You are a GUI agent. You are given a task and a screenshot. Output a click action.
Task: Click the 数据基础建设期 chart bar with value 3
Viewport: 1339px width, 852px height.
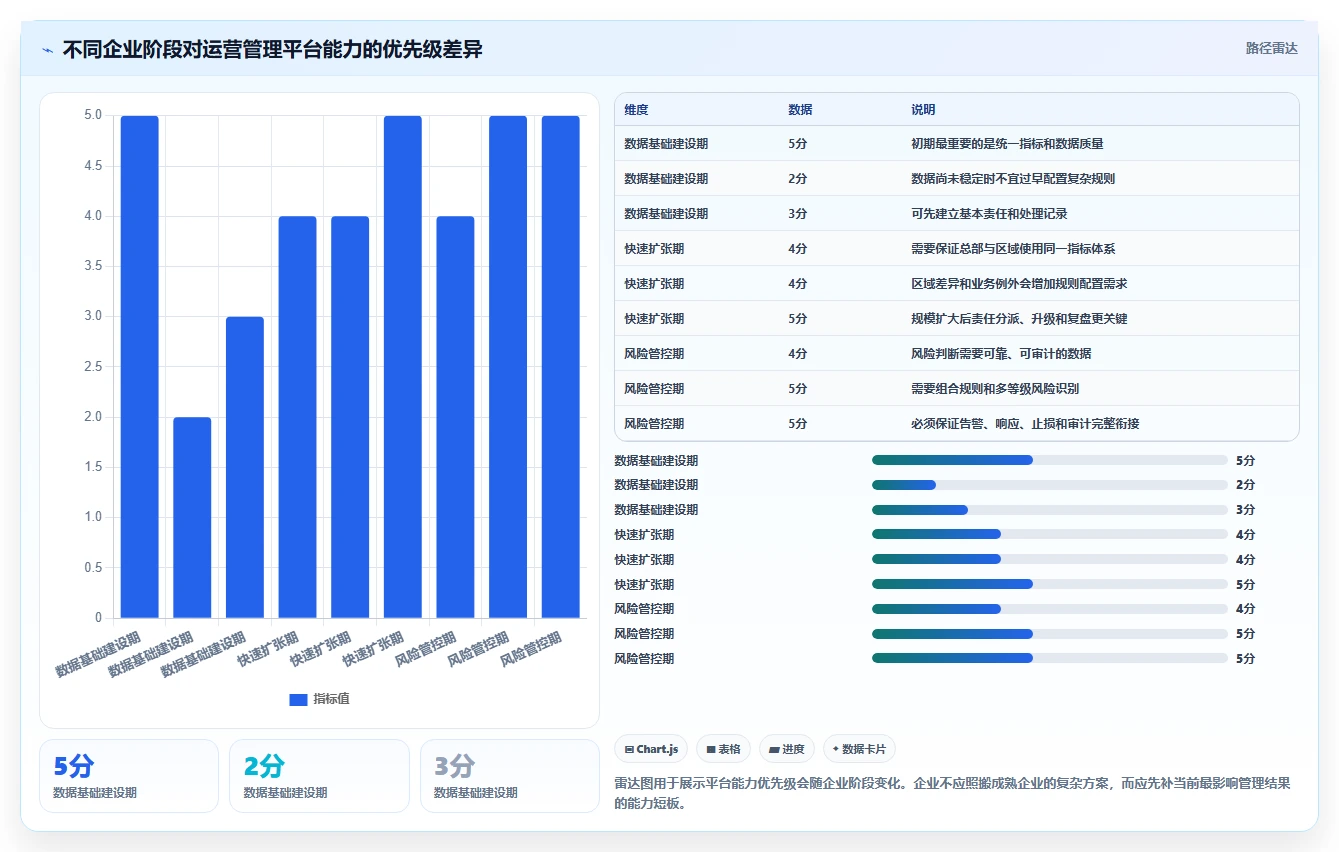[x=245, y=467]
